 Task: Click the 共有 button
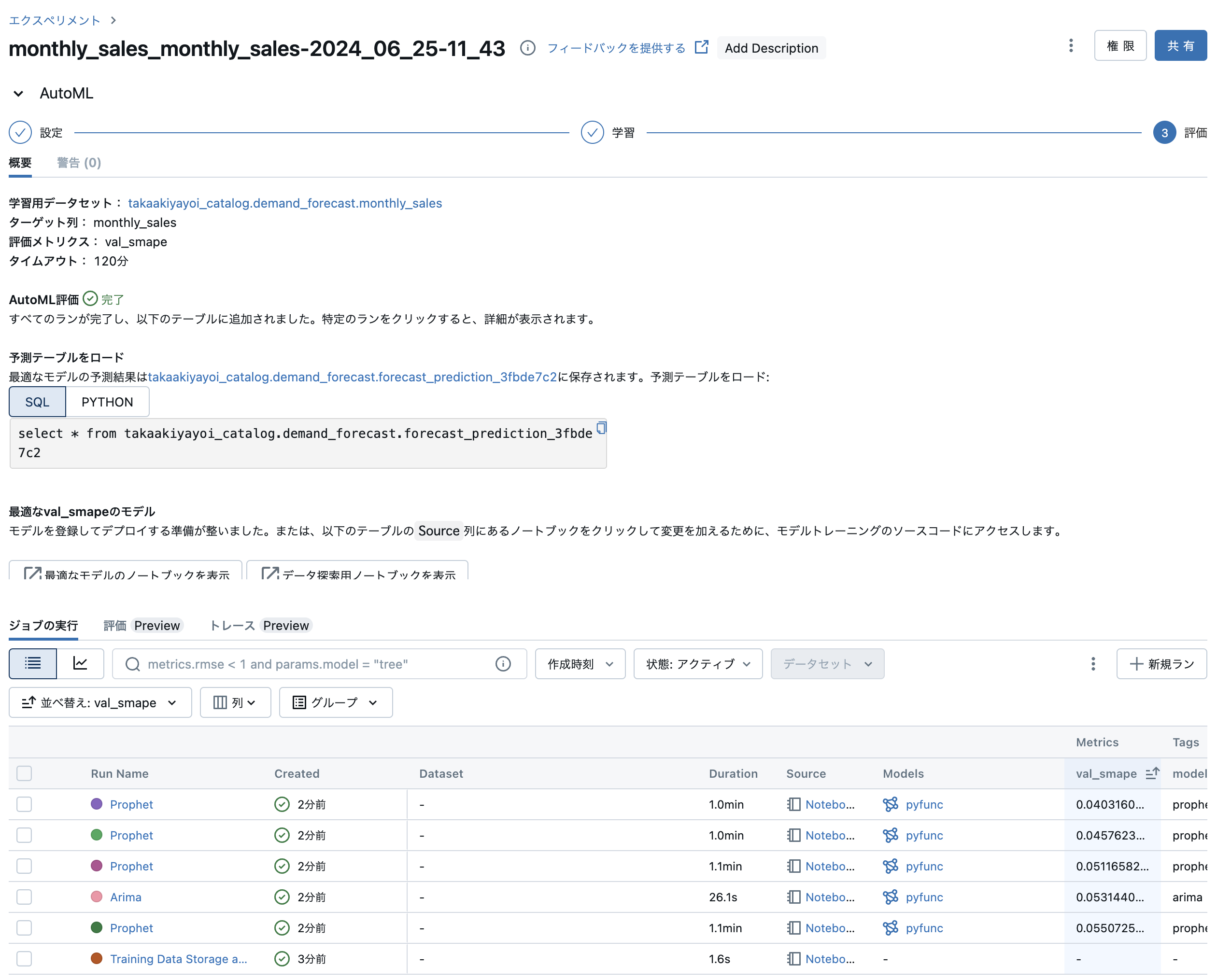[x=1180, y=46]
